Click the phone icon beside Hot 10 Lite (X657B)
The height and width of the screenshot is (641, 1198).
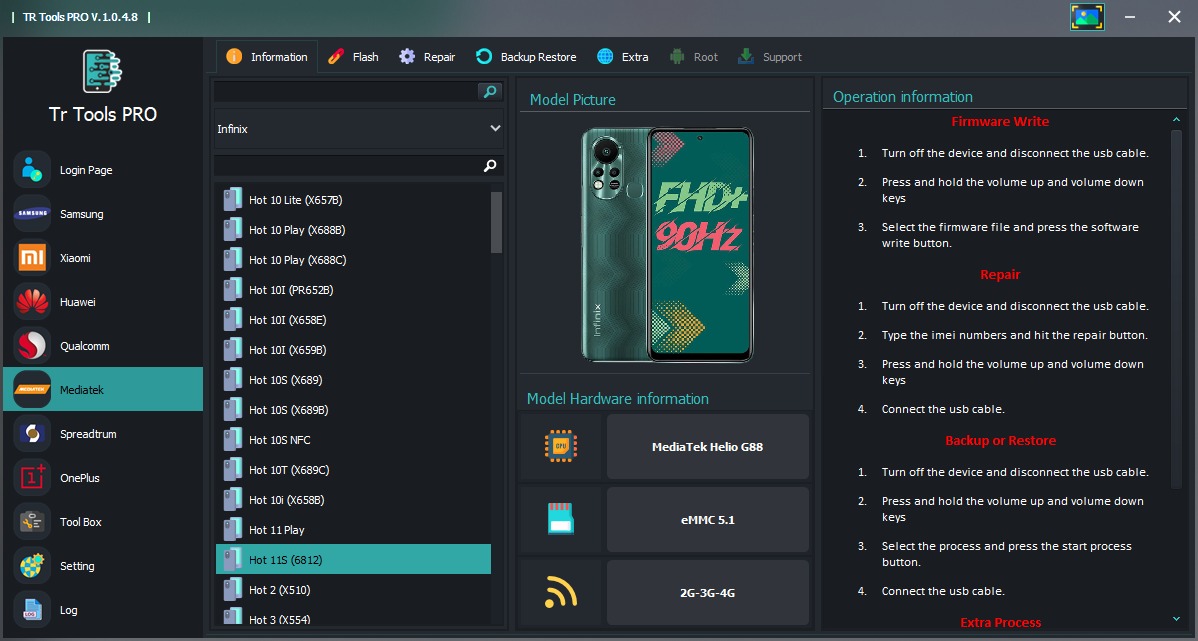(232, 199)
